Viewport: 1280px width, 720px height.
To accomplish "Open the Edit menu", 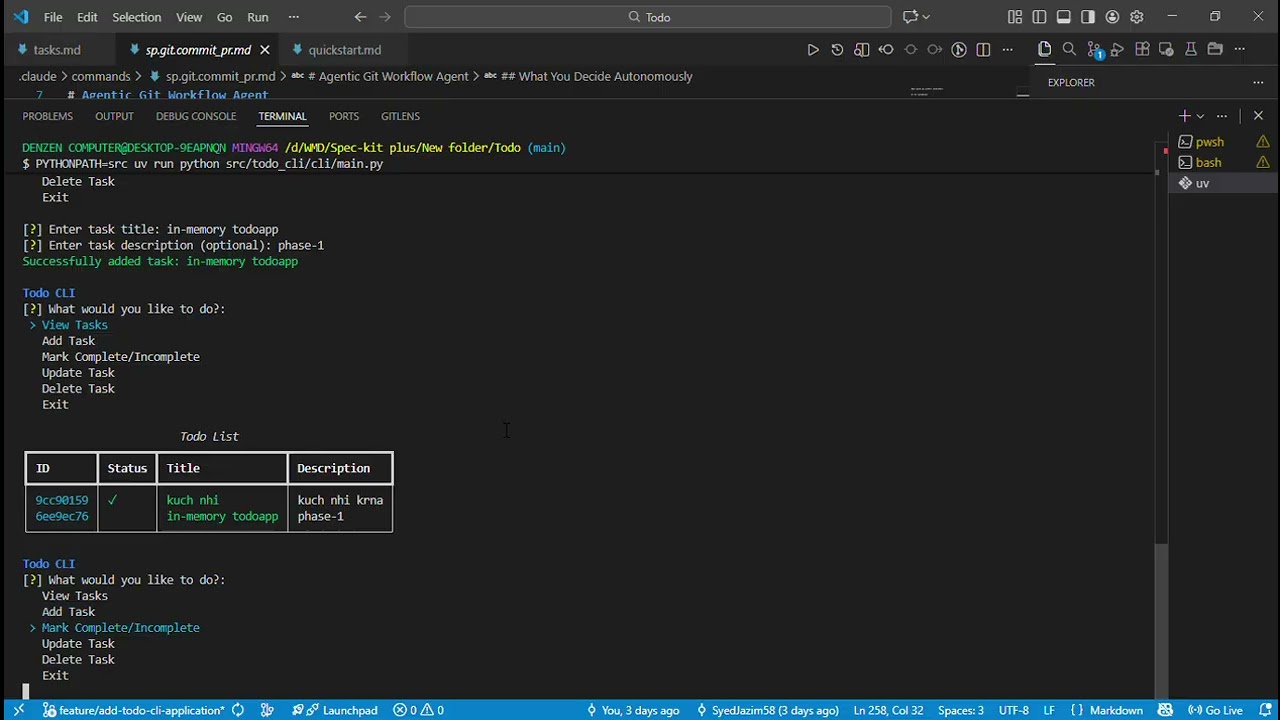I will 87,17.
